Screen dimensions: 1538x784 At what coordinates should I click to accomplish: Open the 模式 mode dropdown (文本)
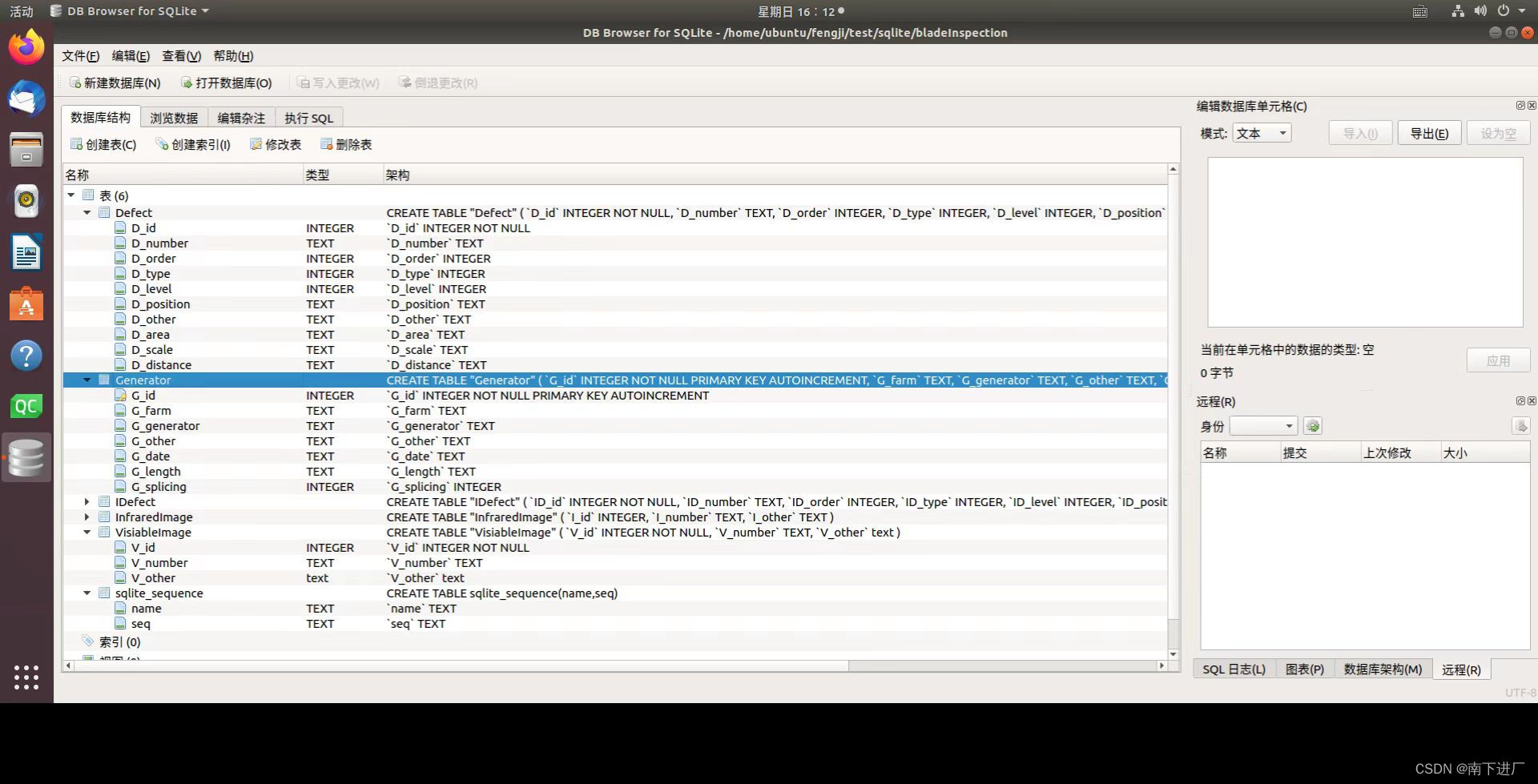(1262, 133)
